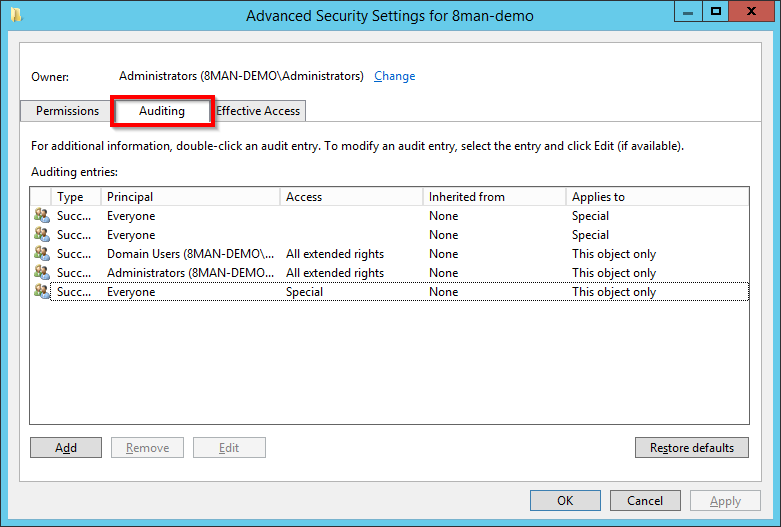Click the Inherited from column header
The image size is (781, 527).
[493, 197]
